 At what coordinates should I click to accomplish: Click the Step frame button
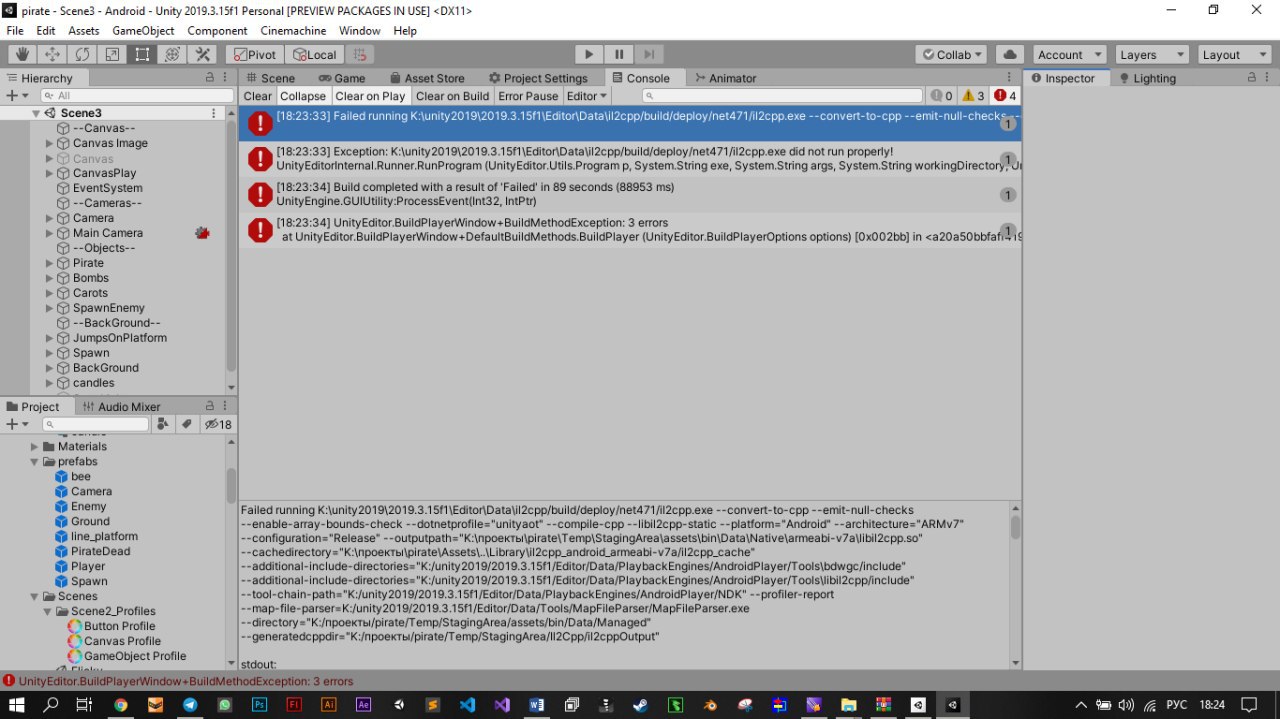649,55
